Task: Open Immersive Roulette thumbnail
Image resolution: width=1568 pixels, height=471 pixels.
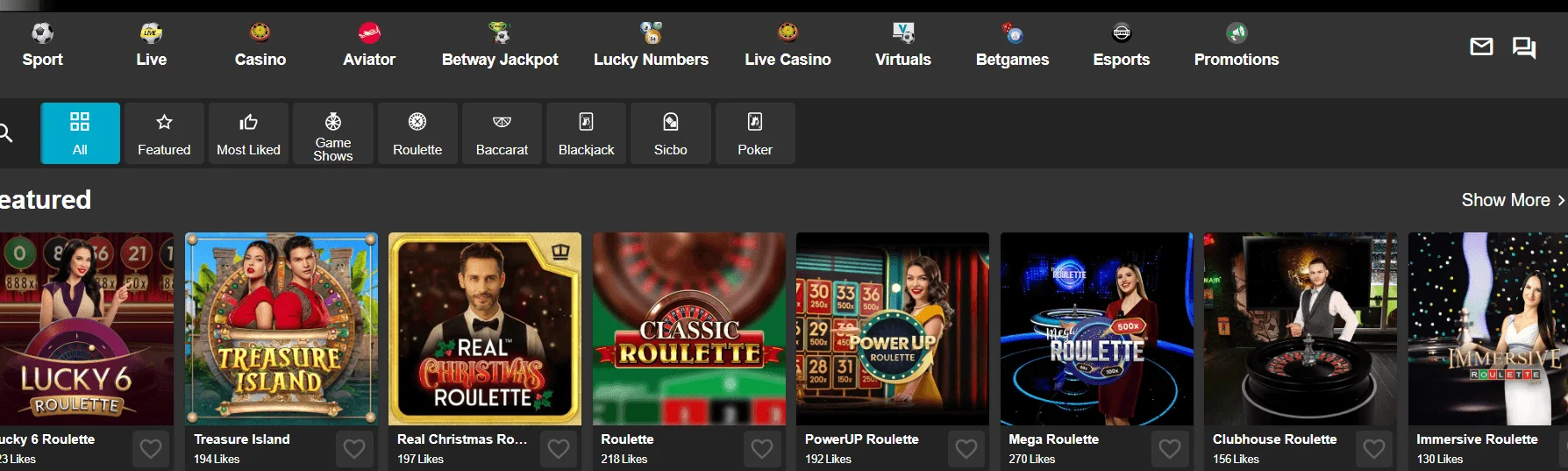Action: pos(1488,329)
